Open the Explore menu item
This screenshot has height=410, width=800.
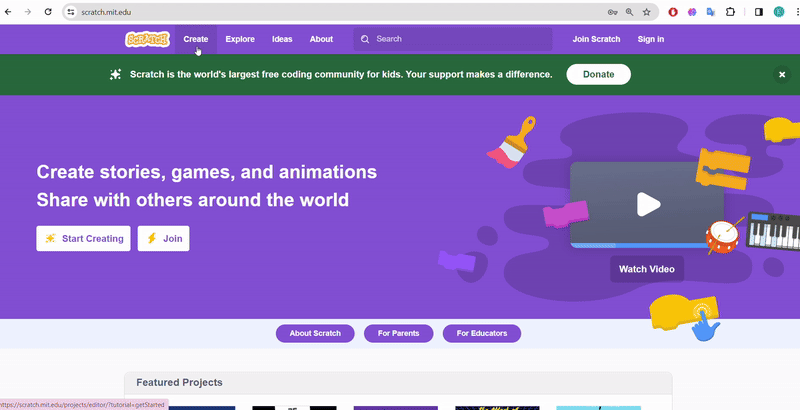point(240,39)
